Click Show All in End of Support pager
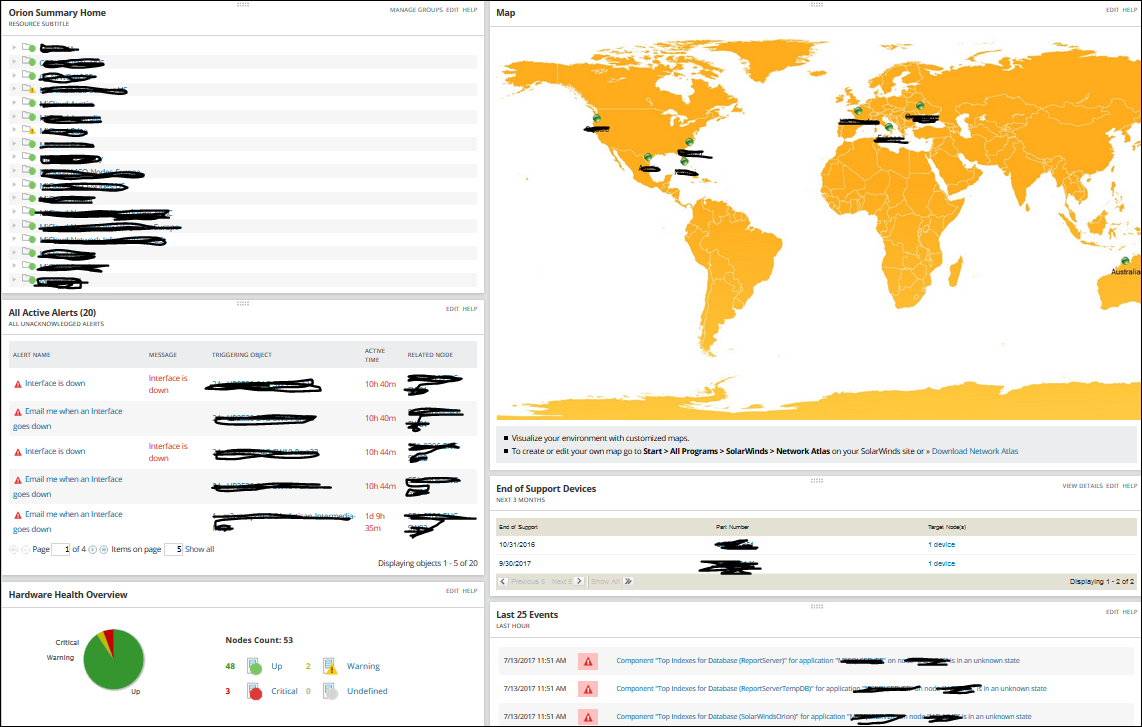This screenshot has height=727, width=1142. 605,581
